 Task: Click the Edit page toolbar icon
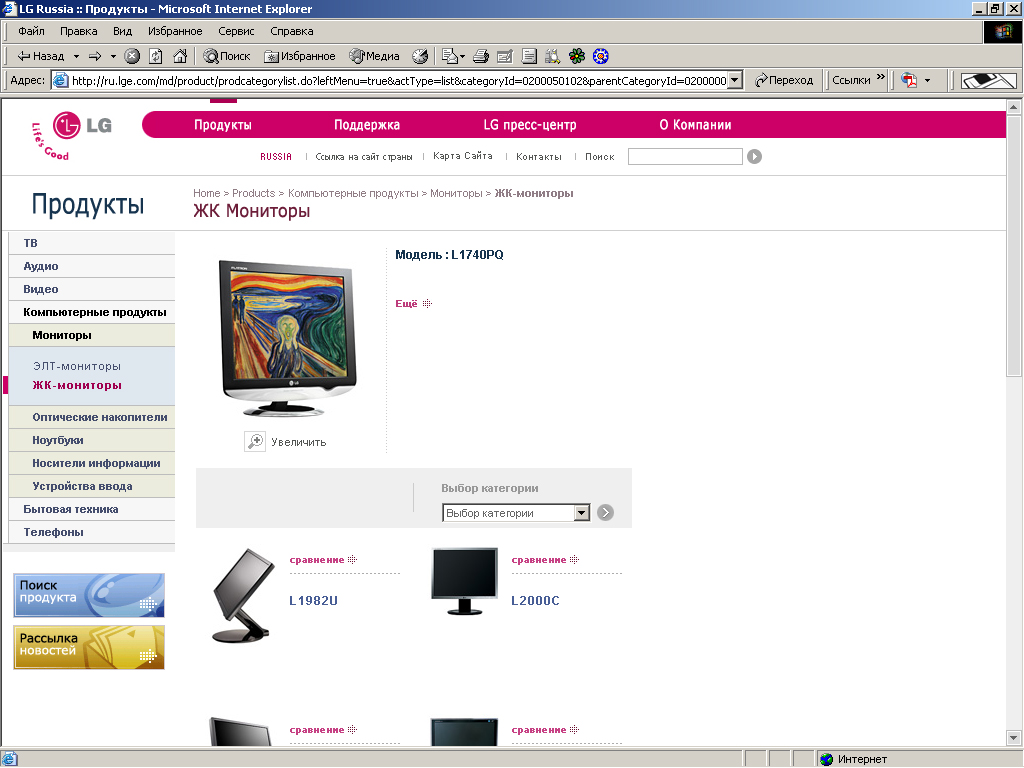pyautogui.click(x=504, y=56)
